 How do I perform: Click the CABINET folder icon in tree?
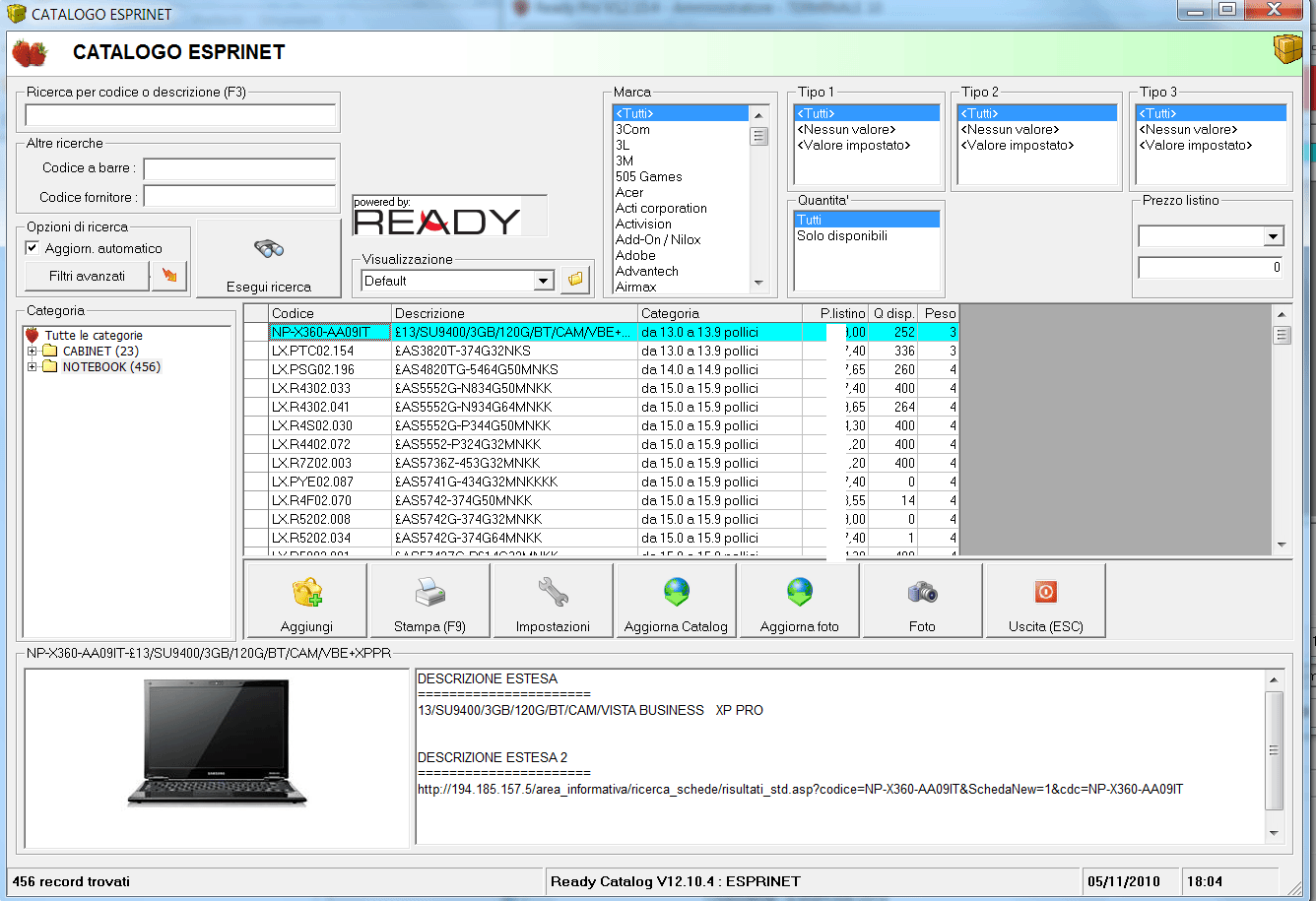(50, 352)
